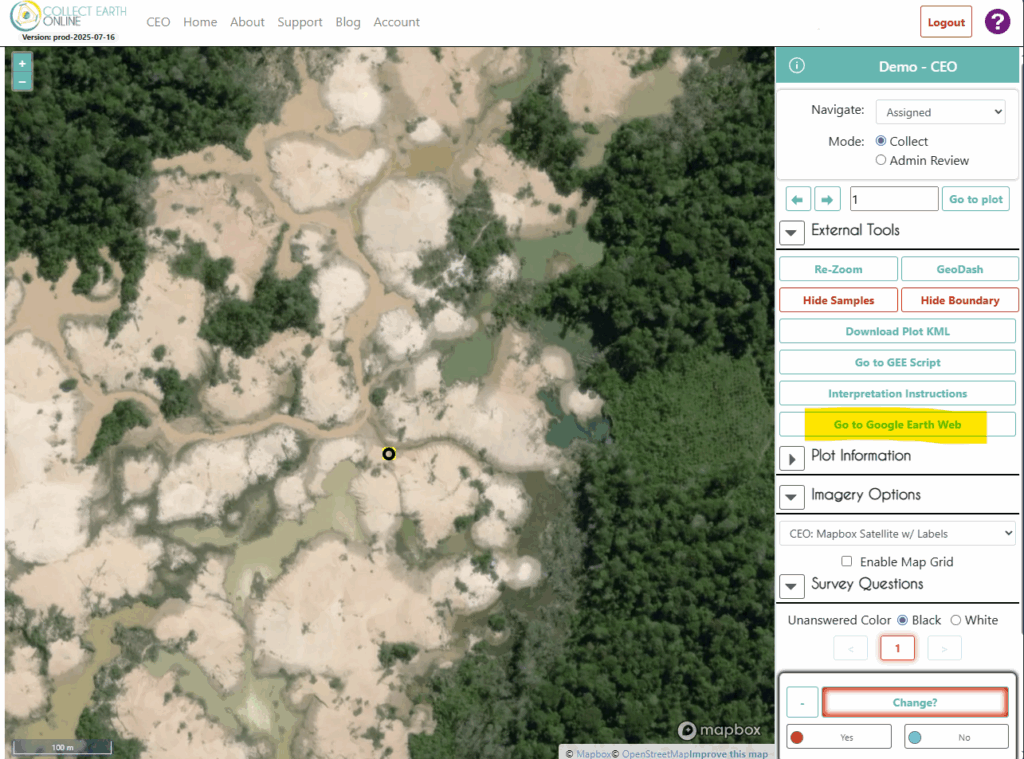Open the Support menu item
Screen dimensions: 1024x759
click(x=300, y=22)
